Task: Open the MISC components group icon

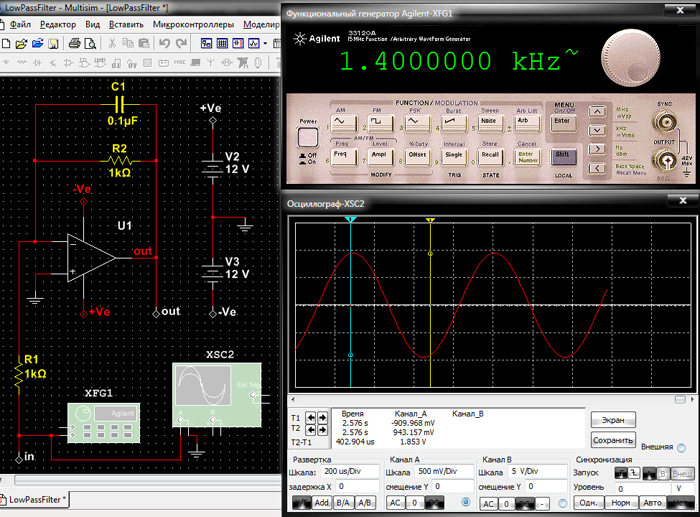Action: tap(179, 63)
